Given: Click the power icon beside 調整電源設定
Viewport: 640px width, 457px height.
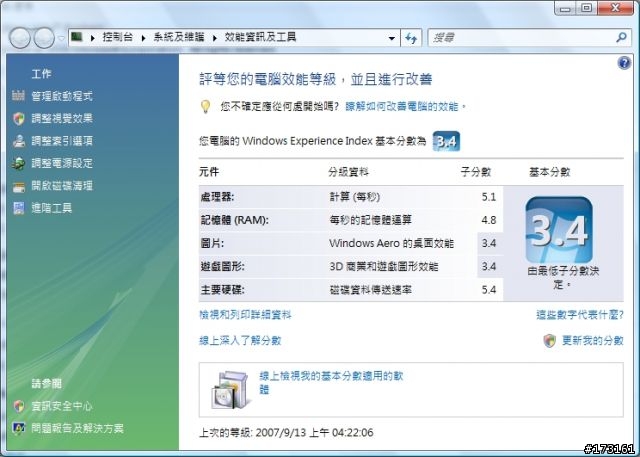Looking at the screenshot, I should (x=19, y=164).
